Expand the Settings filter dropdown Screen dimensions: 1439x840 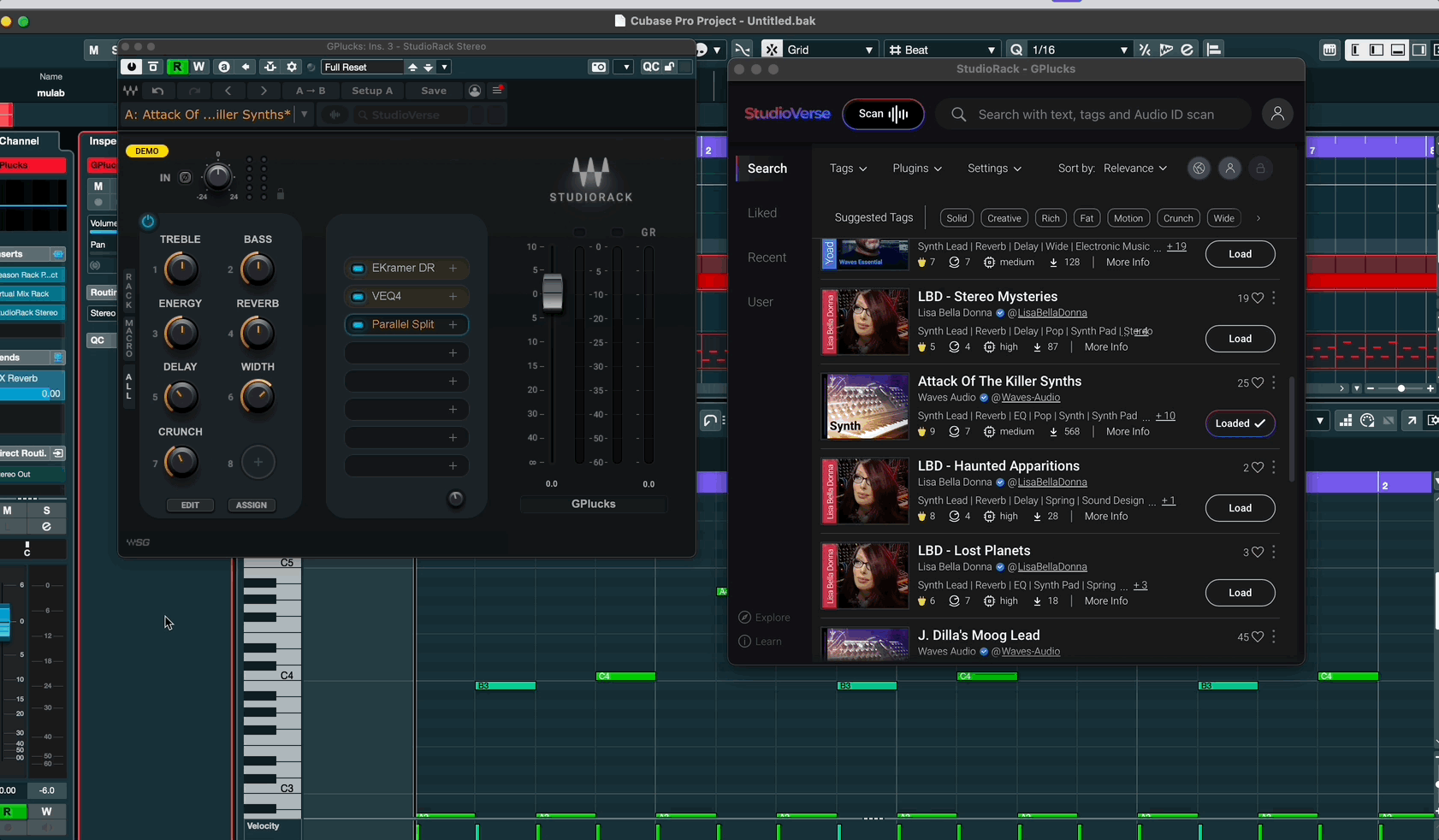(994, 169)
